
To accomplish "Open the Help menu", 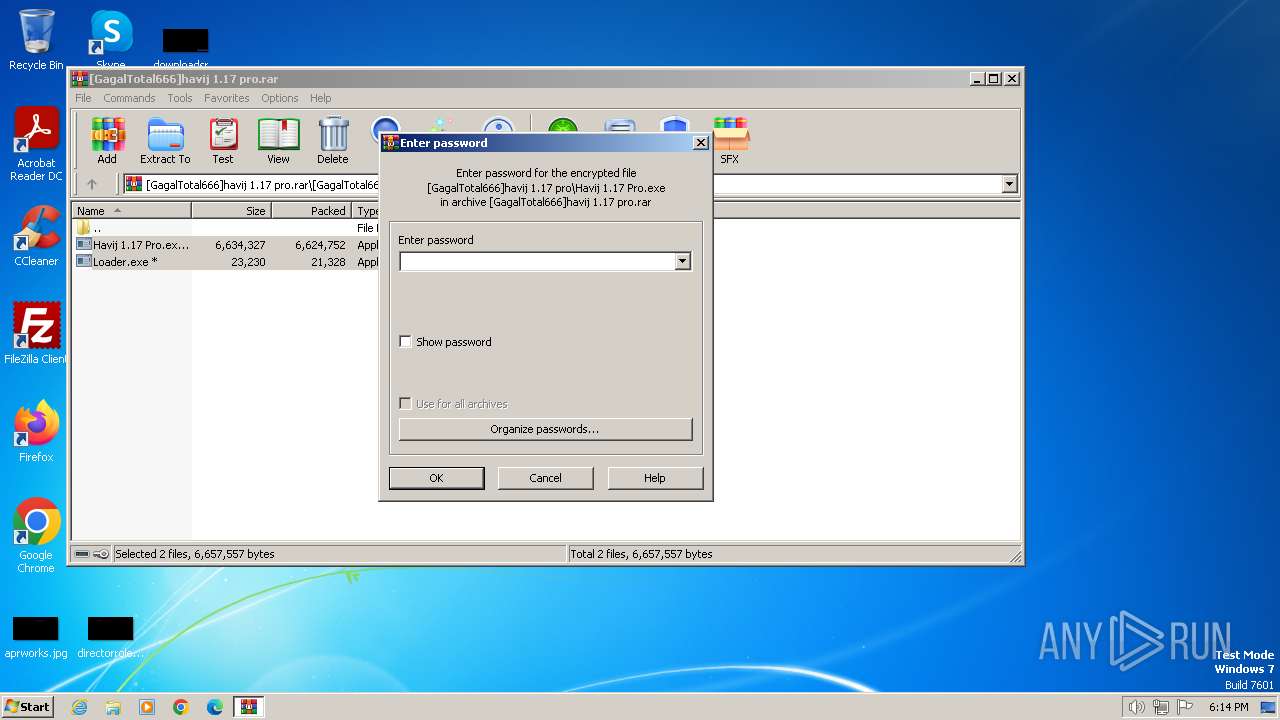I will [320, 98].
